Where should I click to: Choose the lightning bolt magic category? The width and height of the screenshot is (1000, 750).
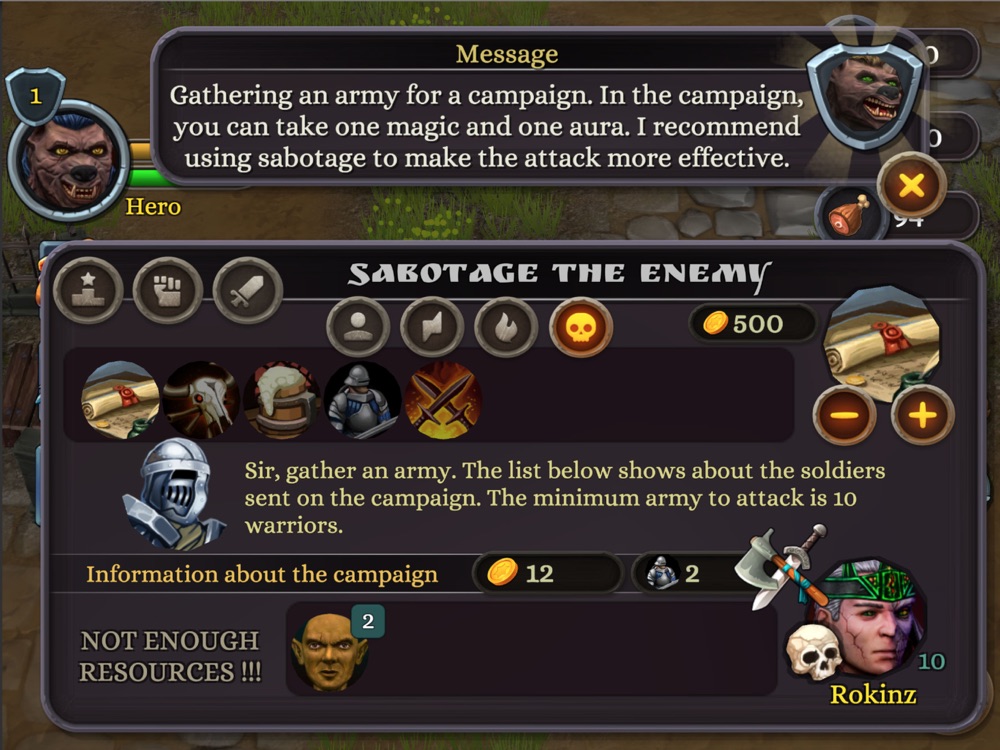(x=432, y=327)
